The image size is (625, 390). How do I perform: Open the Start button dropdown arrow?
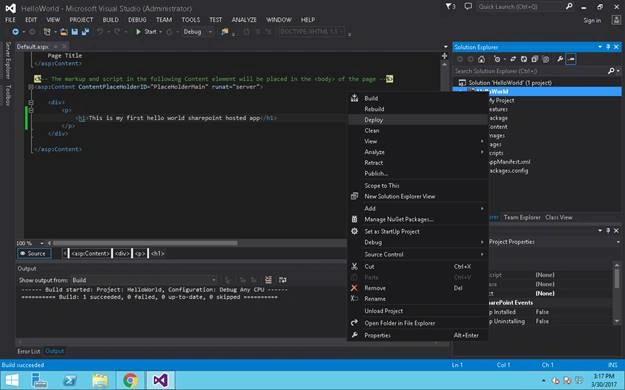point(161,32)
